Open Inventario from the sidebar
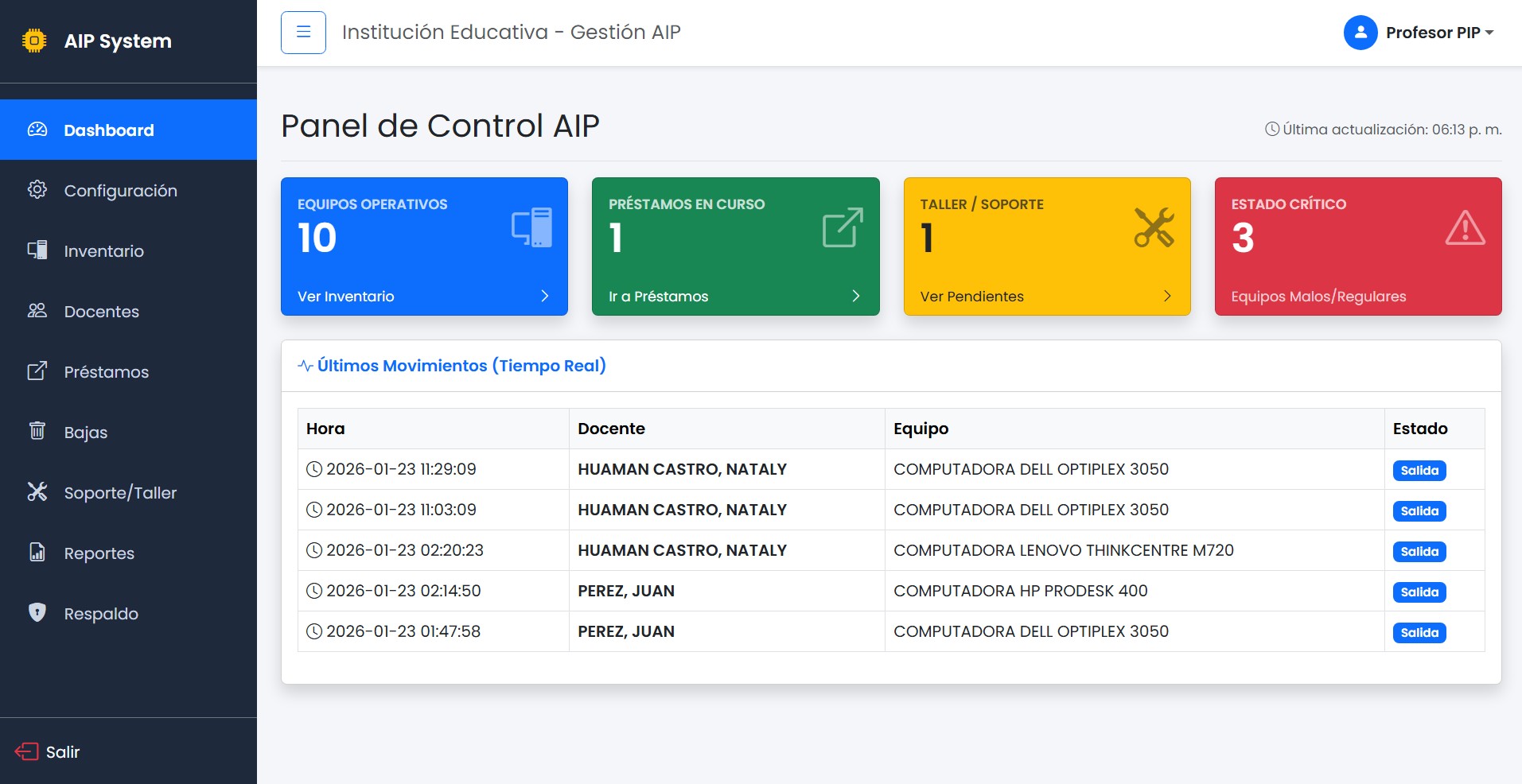The image size is (1522, 784). pos(103,250)
